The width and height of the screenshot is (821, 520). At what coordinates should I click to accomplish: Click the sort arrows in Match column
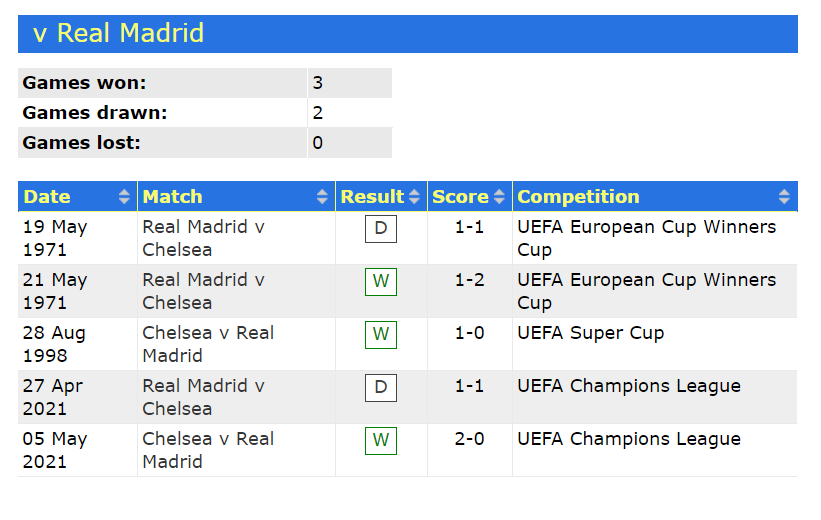coord(322,197)
